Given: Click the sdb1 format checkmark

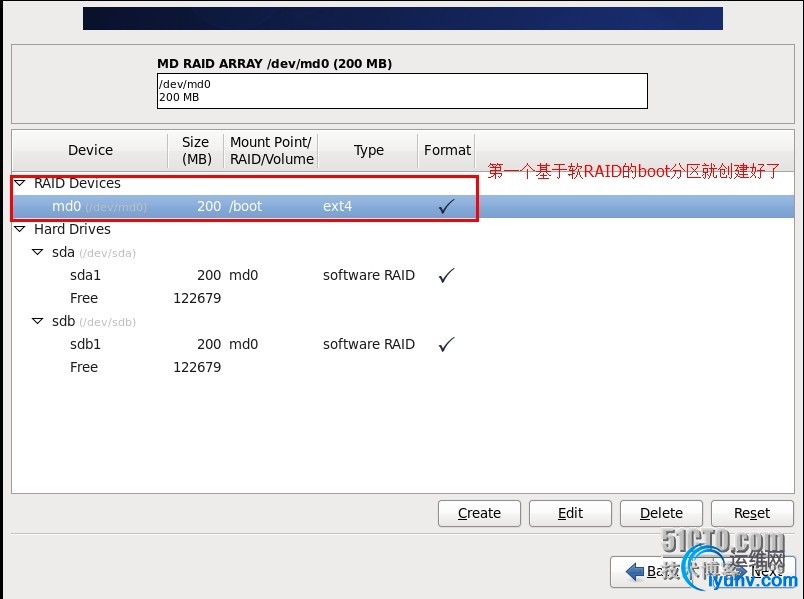Looking at the screenshot, I should tap(447, 344).
